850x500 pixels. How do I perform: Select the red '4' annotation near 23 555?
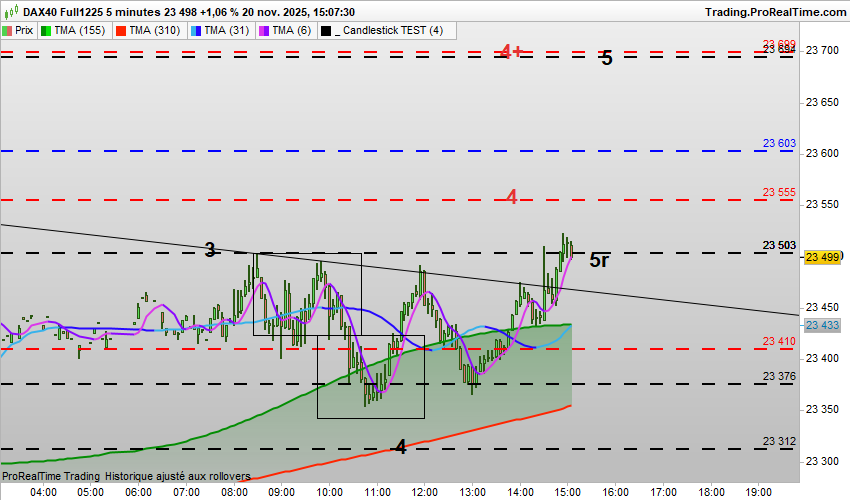point(512,197)
